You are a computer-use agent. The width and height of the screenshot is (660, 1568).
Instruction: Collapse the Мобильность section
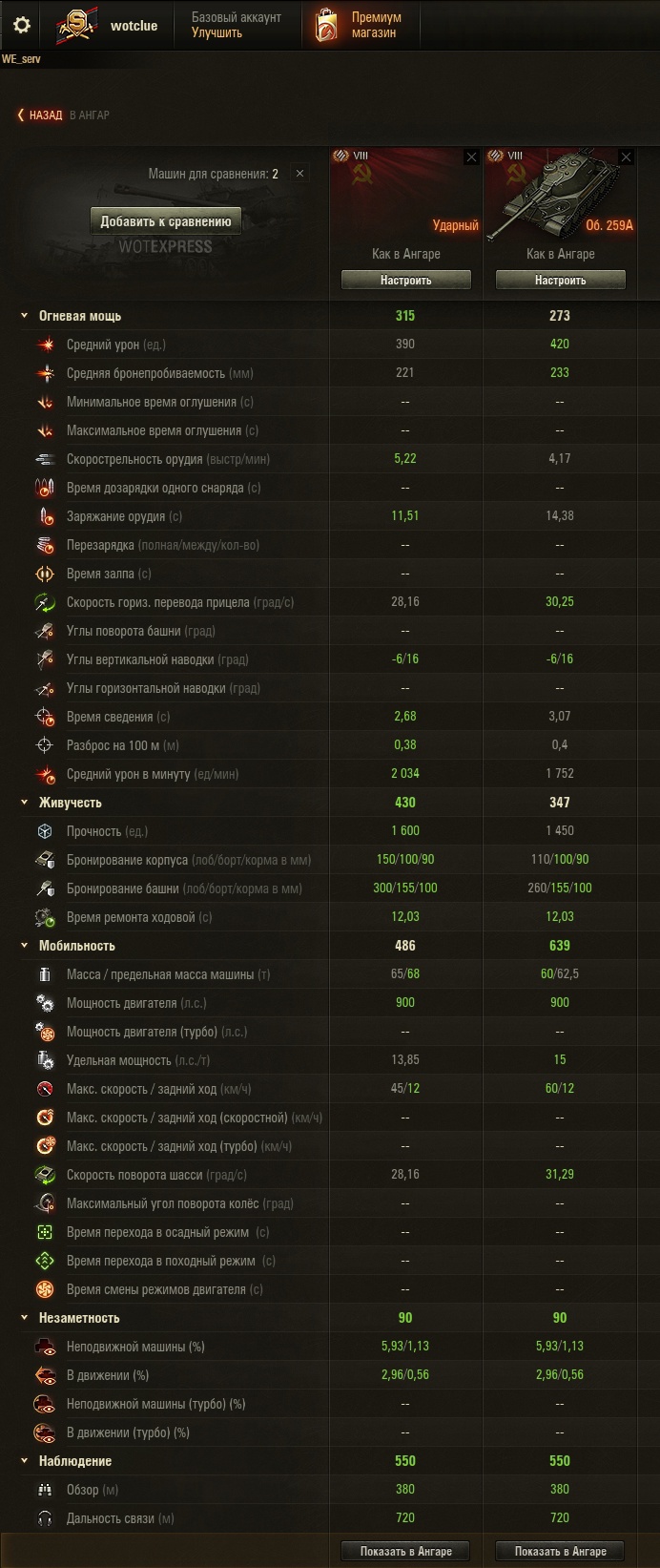pyautogui.click(x=25, y=946)
